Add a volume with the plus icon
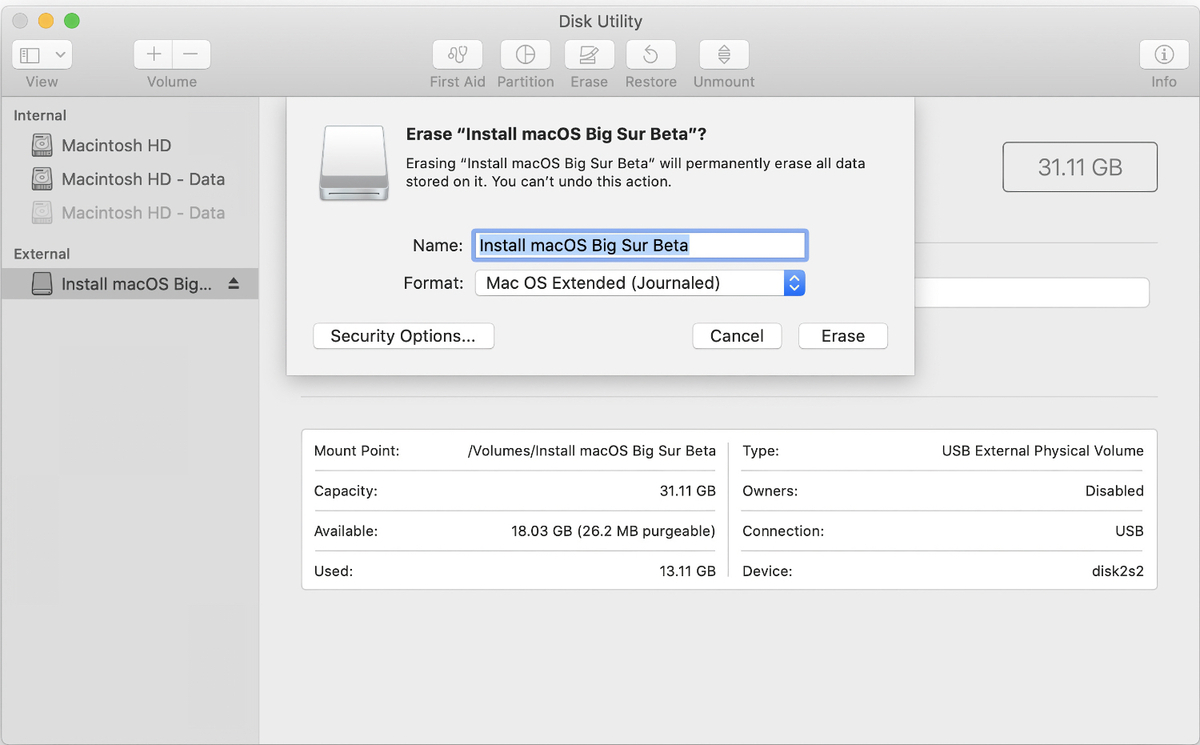This screenshot has width=1200, height=745. (x=152, y=54)
